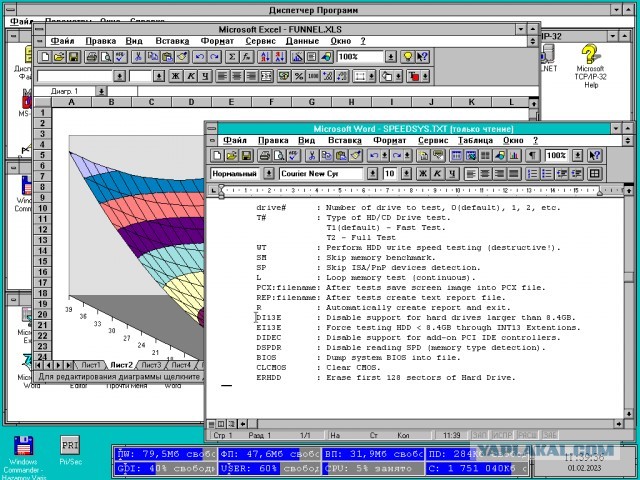Click the Word horizontal scroll right arrow
Viewport: 640px width, 480px height.
[619, 424]
